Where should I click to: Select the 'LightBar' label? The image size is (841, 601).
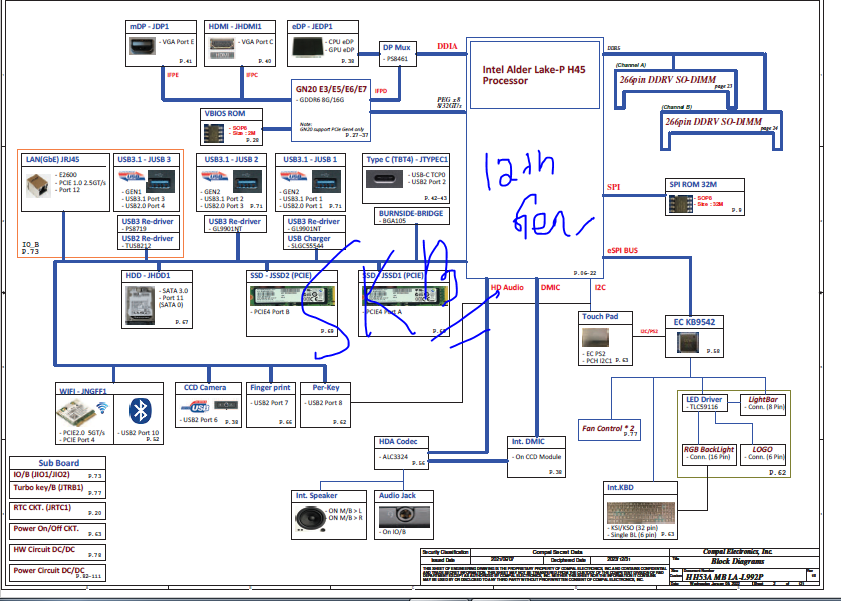click(x=763, y=399)
